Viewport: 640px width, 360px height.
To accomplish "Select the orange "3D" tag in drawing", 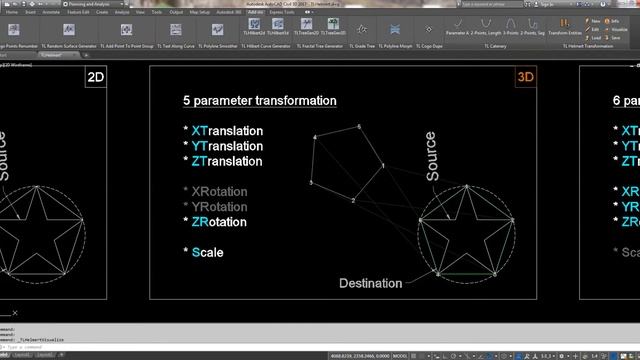I will tap(526, 77).
